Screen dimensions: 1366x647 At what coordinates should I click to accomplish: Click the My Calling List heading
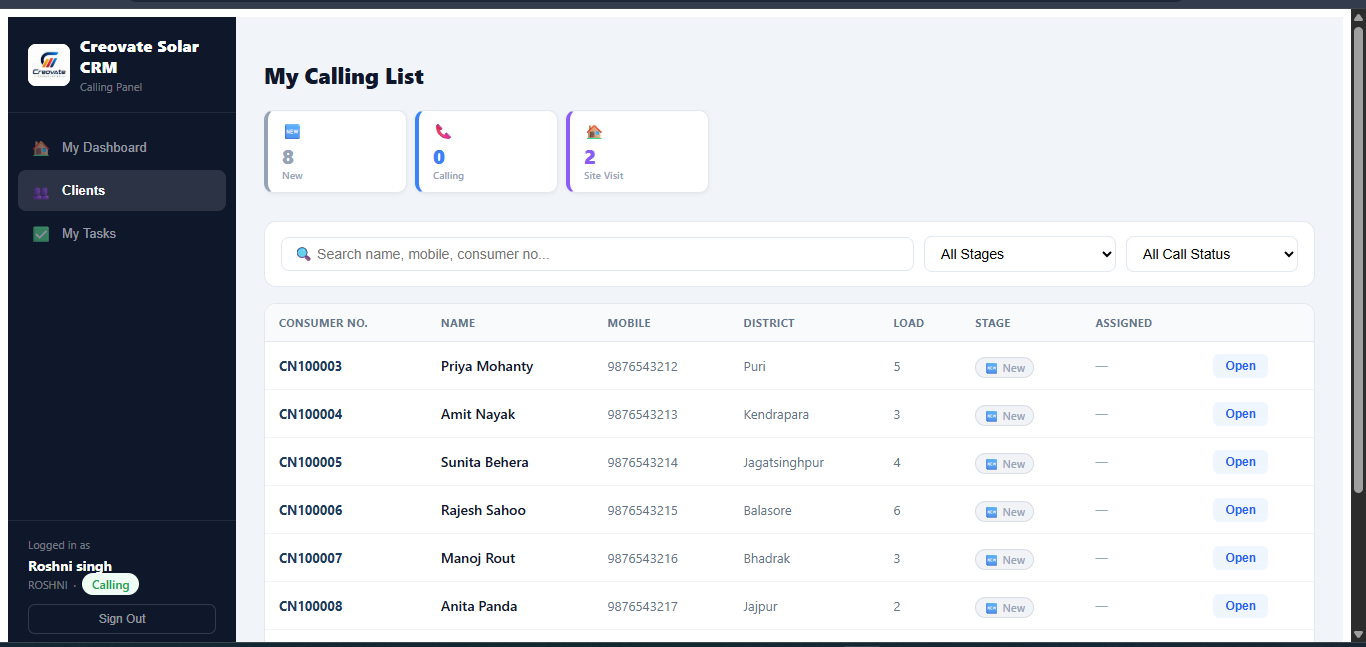[x=344, y=76]
